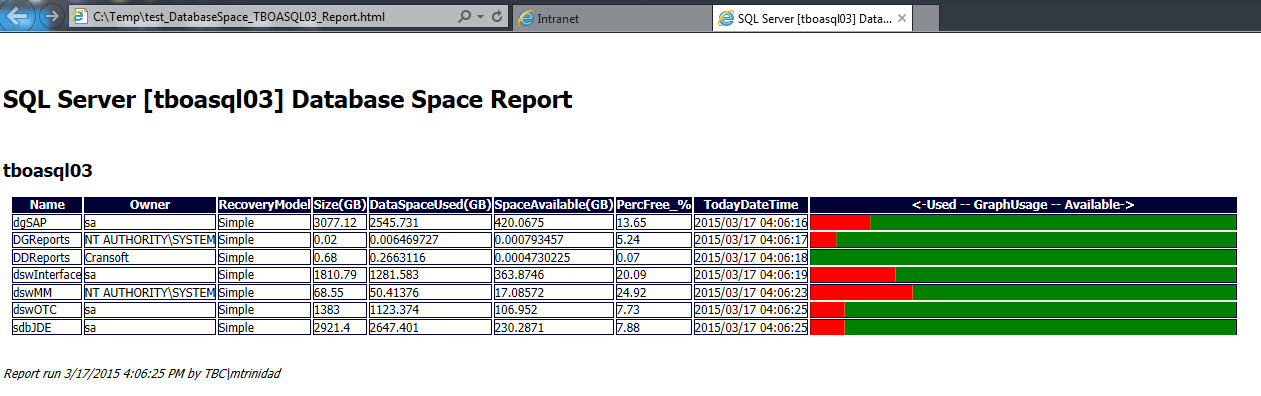Click the percent free value 0.07
Image resolution: width=1261 pixels, height=396 pixels.
(654, 257)
